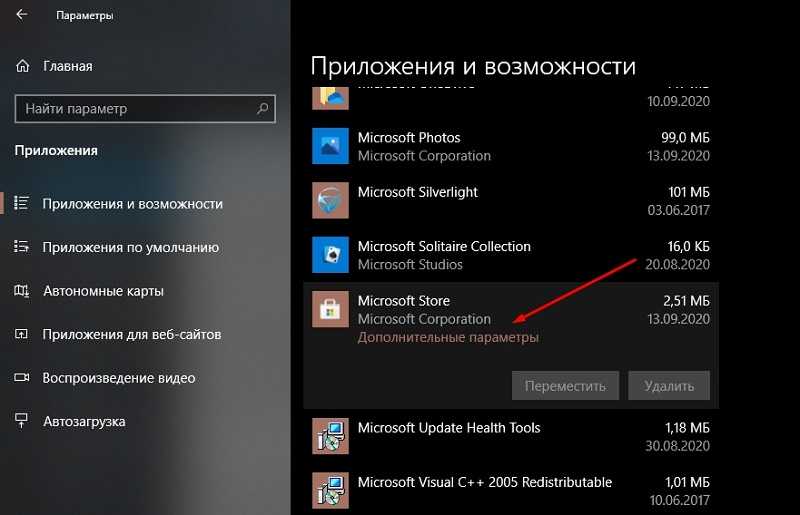Click the Переместить button
Viewport: 800px width, 515px height.
point(565,386)
